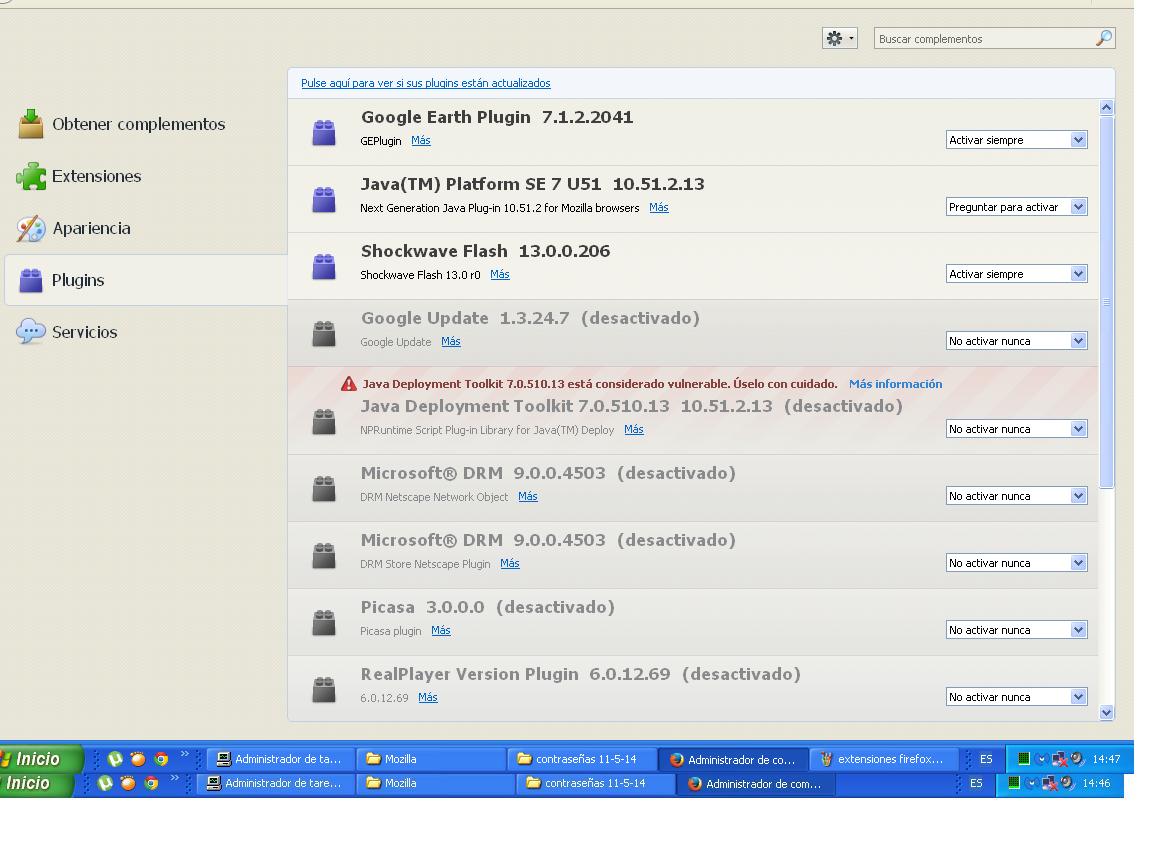Click 'Más' link beside DRM Store Netscape Plugin
This screenshot has height=864, width=1152.
pyautogui.click(x=510, y=563)
